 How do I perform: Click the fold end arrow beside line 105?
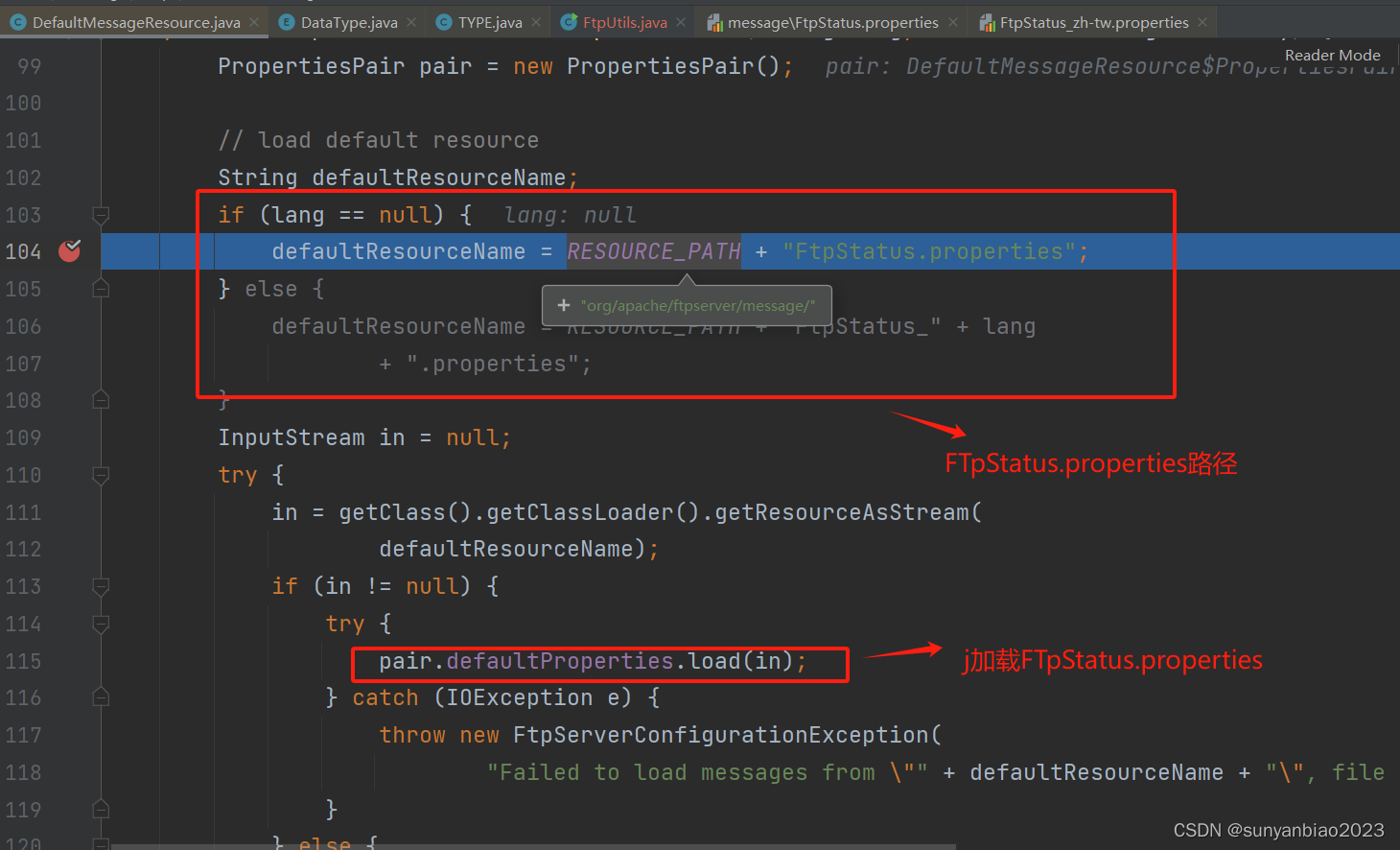click(101, 288)
